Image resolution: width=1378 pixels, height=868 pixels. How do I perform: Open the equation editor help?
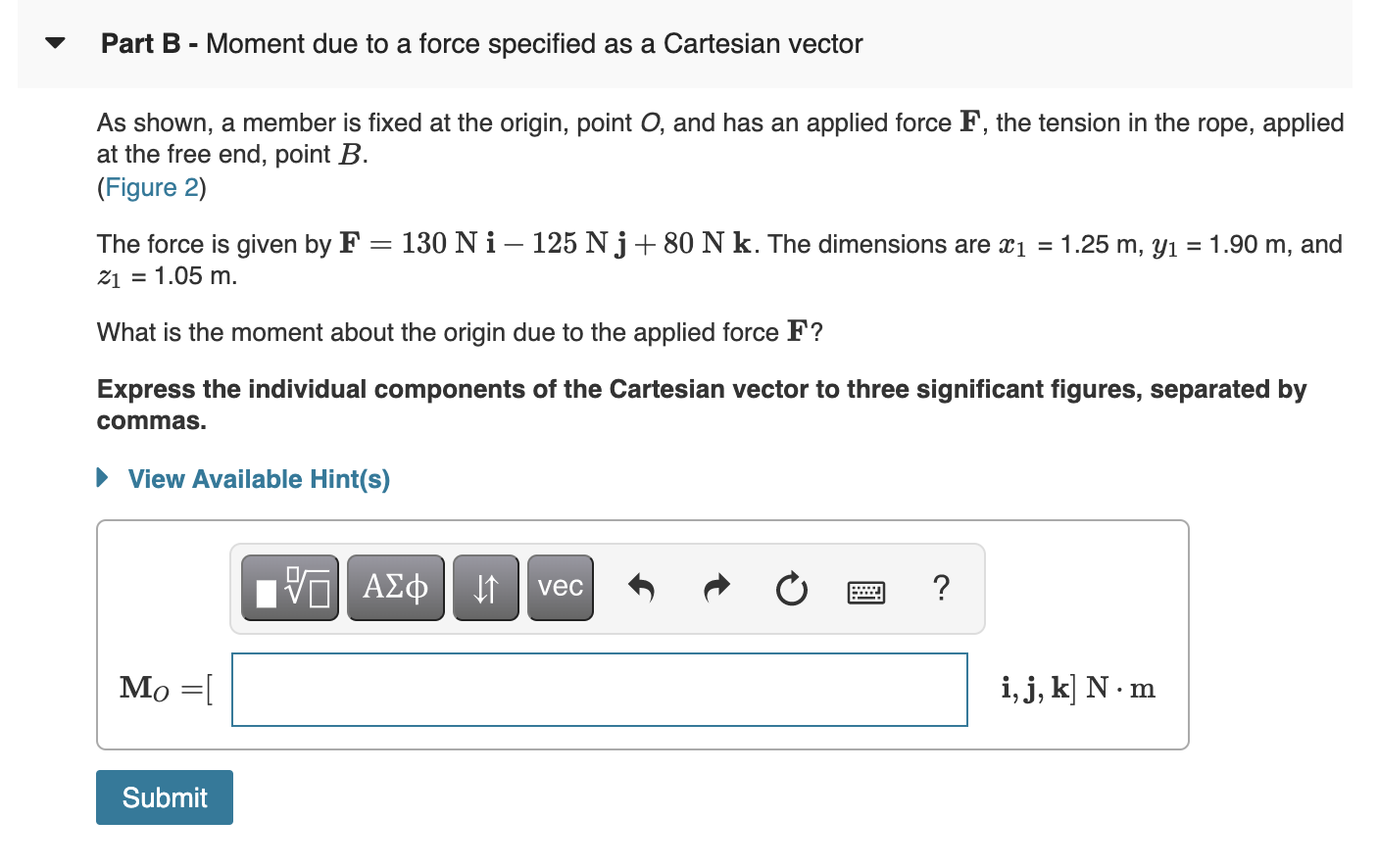941,588
